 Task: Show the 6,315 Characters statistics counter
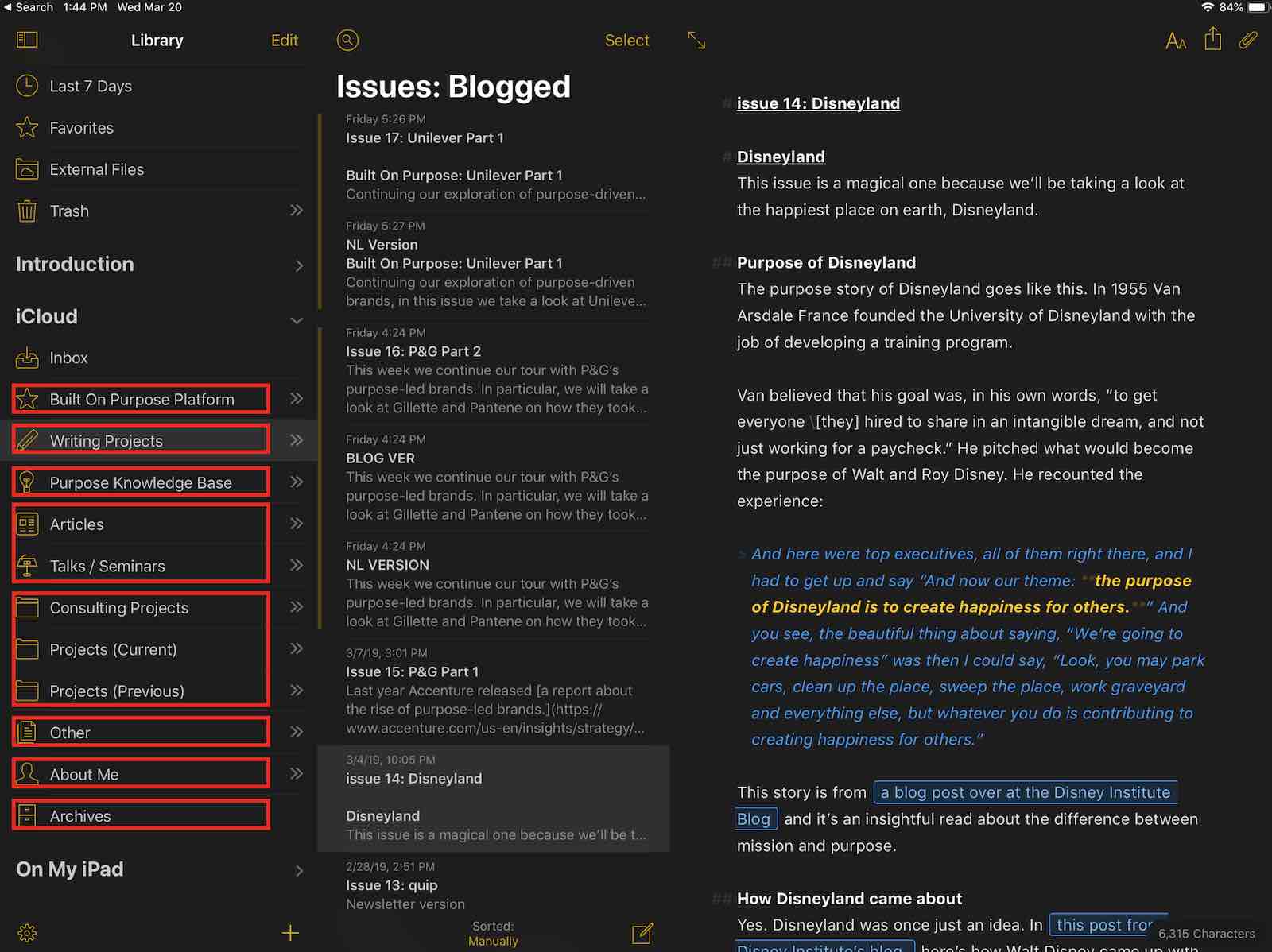point(1207,934)
